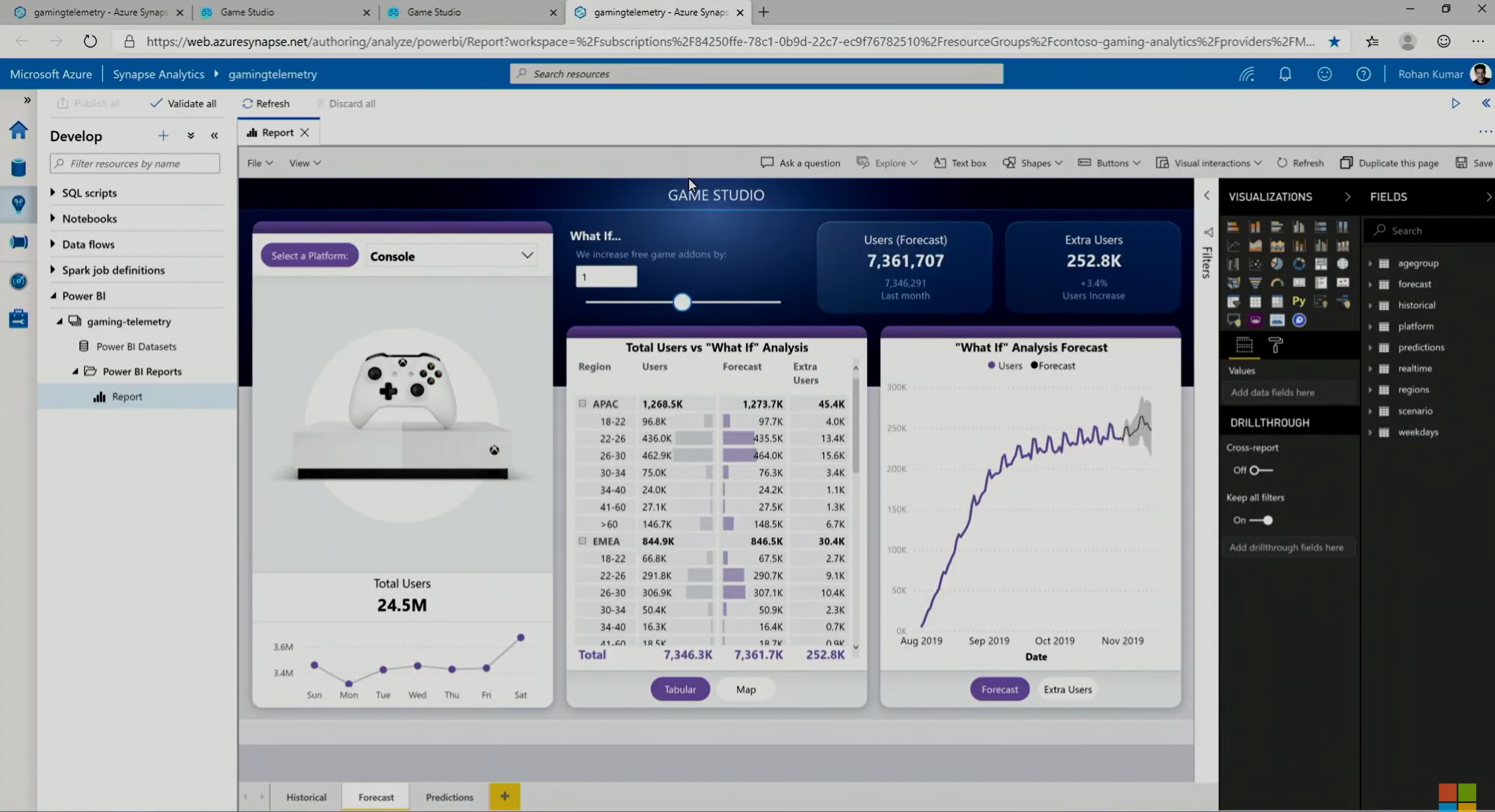Screen dimensions: 1495x812
Task: Select the PowerApps purple visualization
Action: [x=1255, y=320]
